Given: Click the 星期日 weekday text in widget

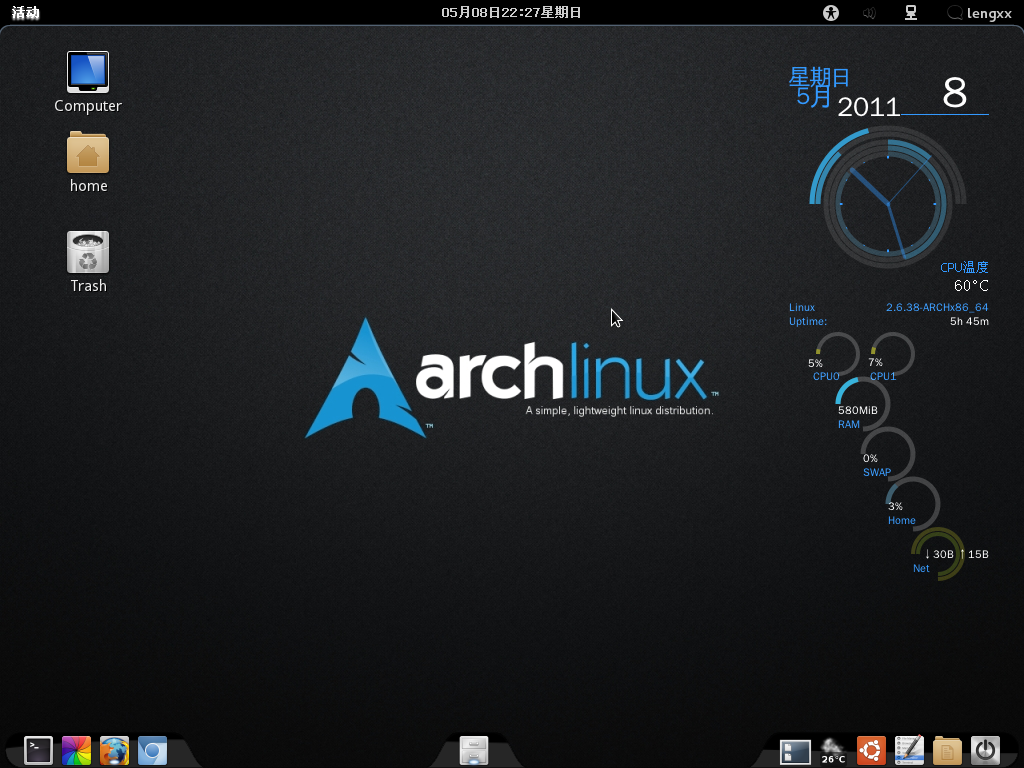Looking at the screenshot, I should point(819,77).
